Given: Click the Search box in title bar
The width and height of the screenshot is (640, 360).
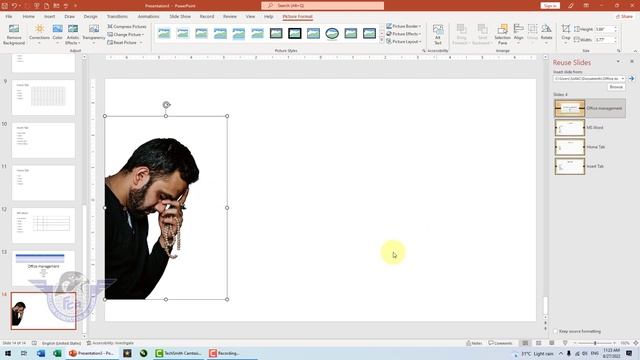Looking at the screenshot, I should 322,6.
